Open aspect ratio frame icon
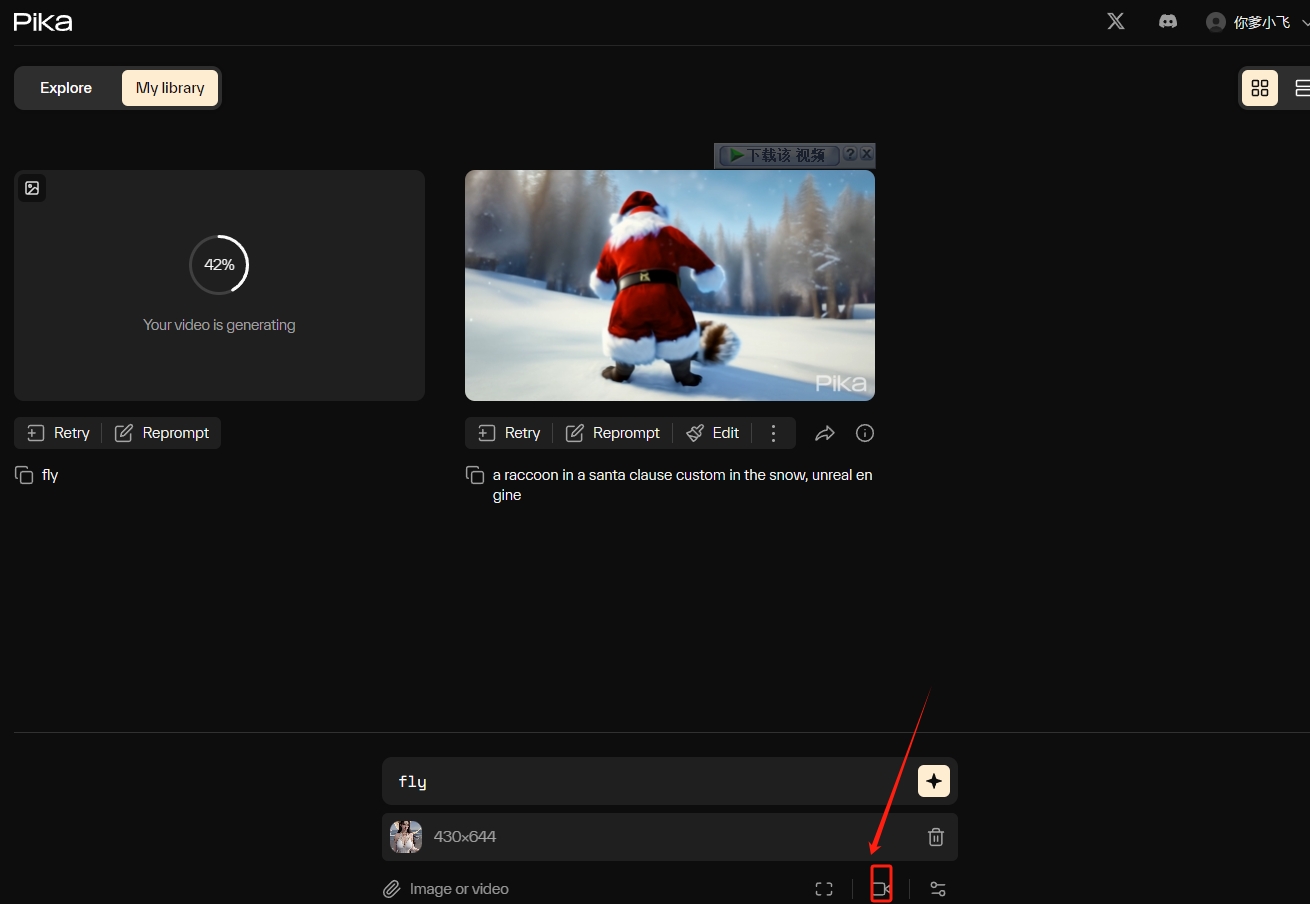This screenshot has width=1310, height=904. (824, 889)
